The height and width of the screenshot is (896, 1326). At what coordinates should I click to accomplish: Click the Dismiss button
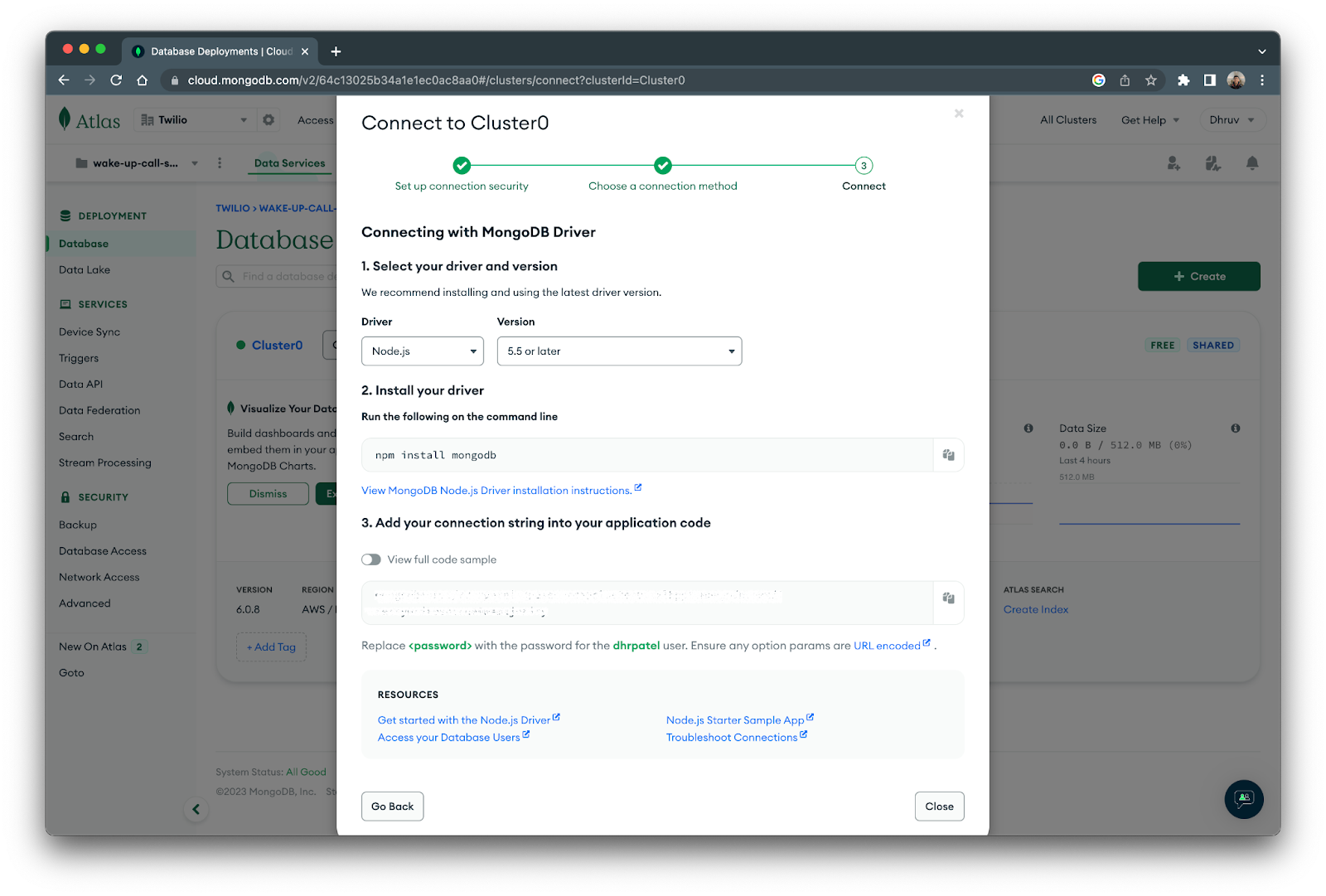pos(269,494)
